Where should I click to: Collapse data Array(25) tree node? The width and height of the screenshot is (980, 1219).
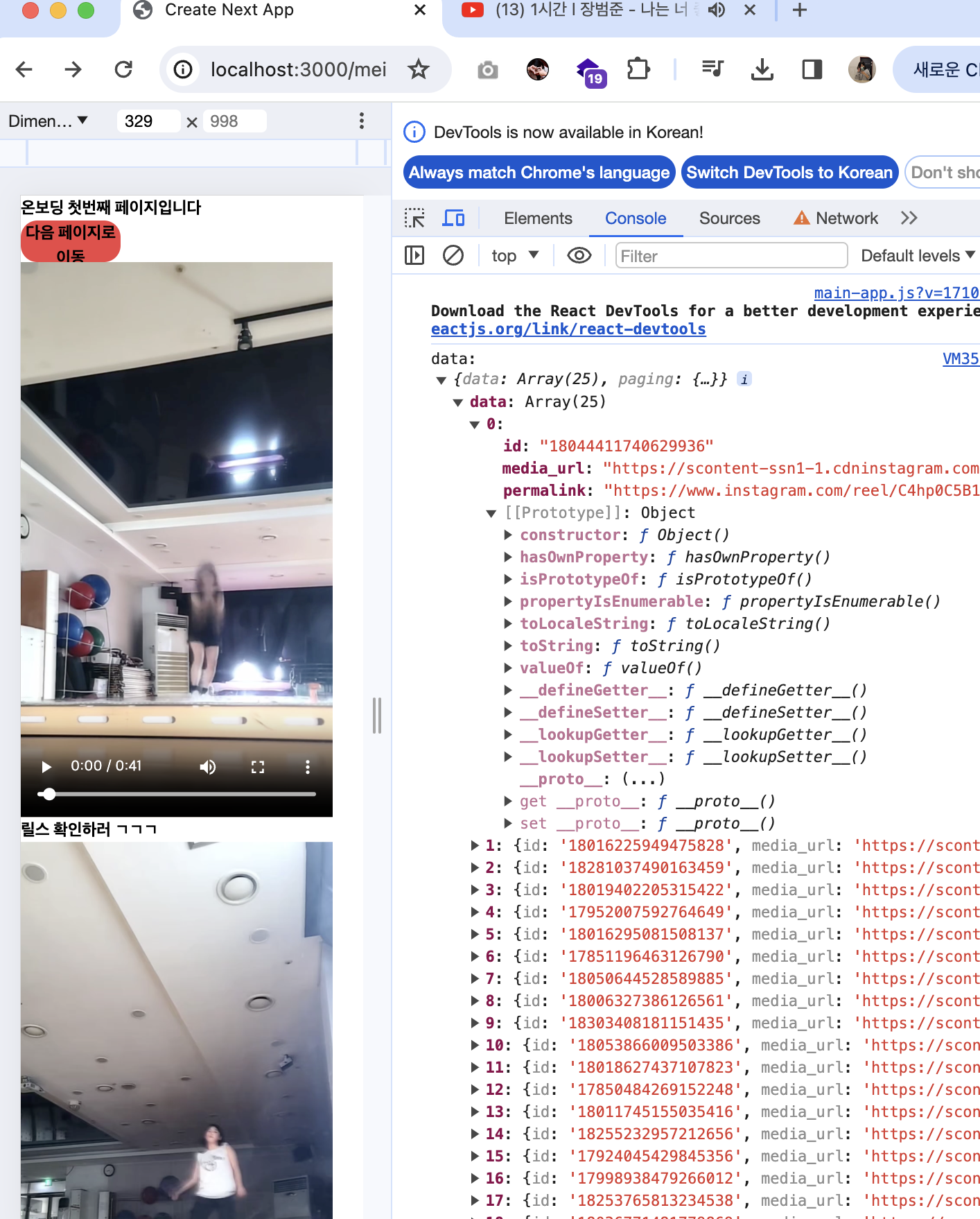point(457,402)
